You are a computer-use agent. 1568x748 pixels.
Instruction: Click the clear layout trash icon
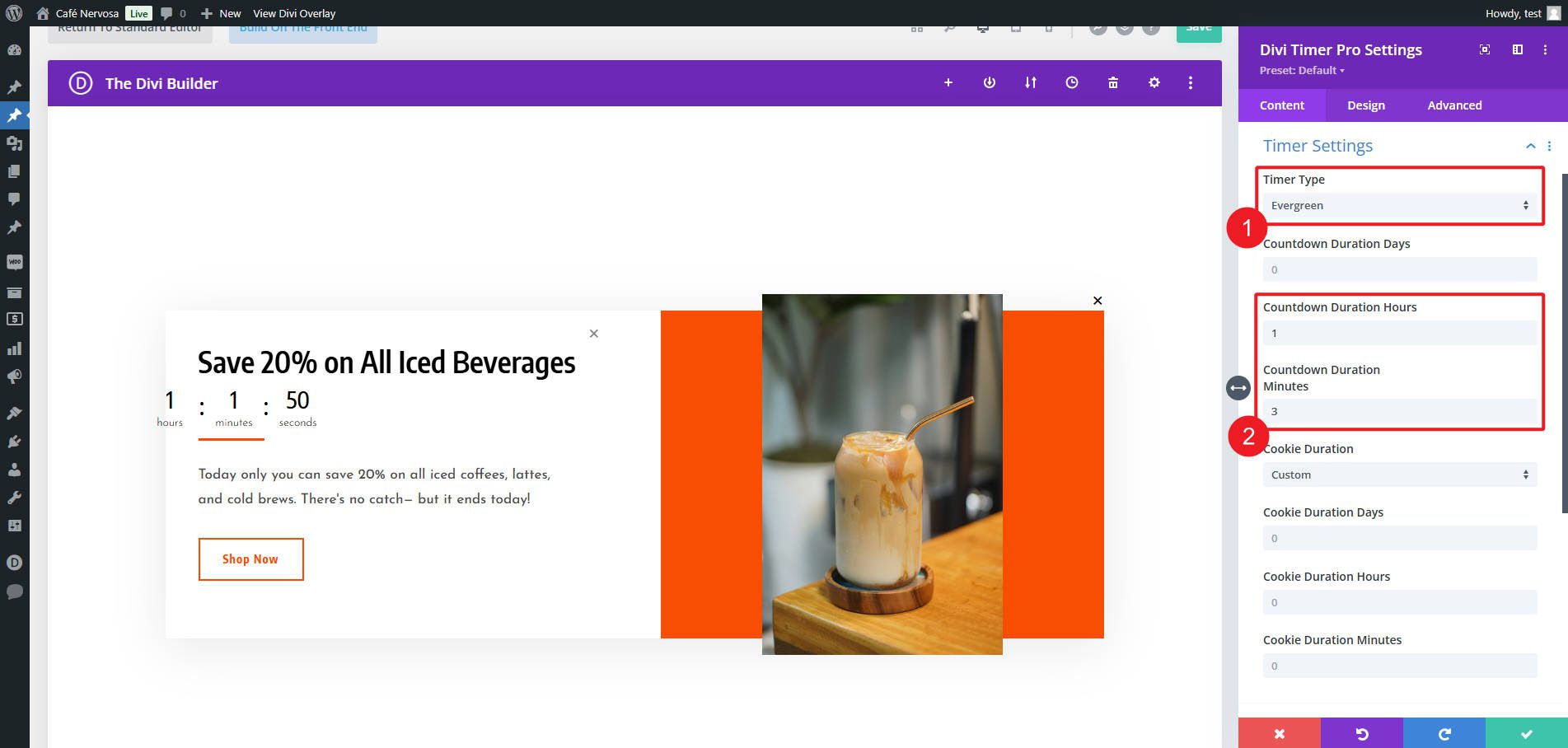[1113, 82]
